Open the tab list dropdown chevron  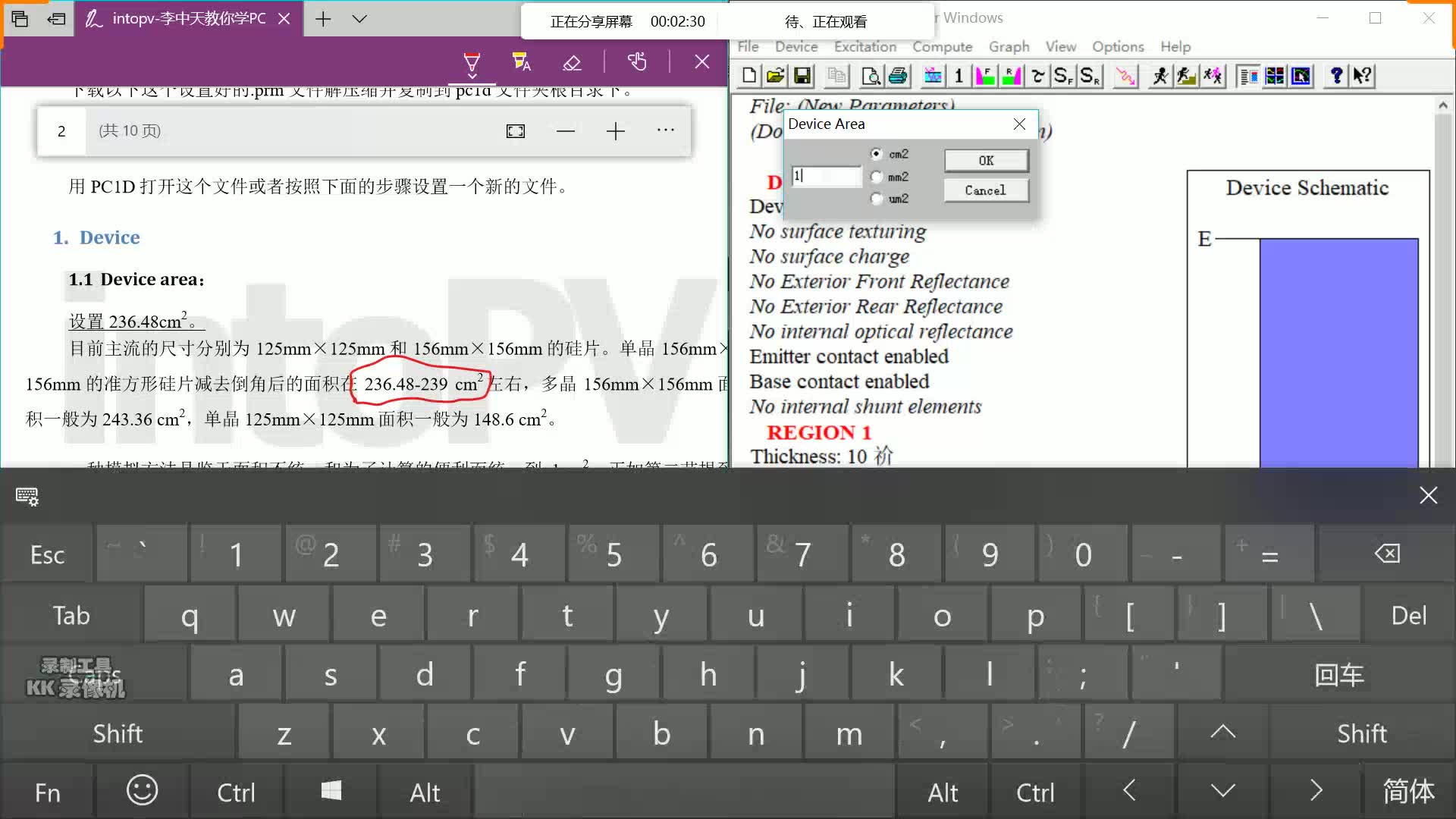(x=359, y=19)
